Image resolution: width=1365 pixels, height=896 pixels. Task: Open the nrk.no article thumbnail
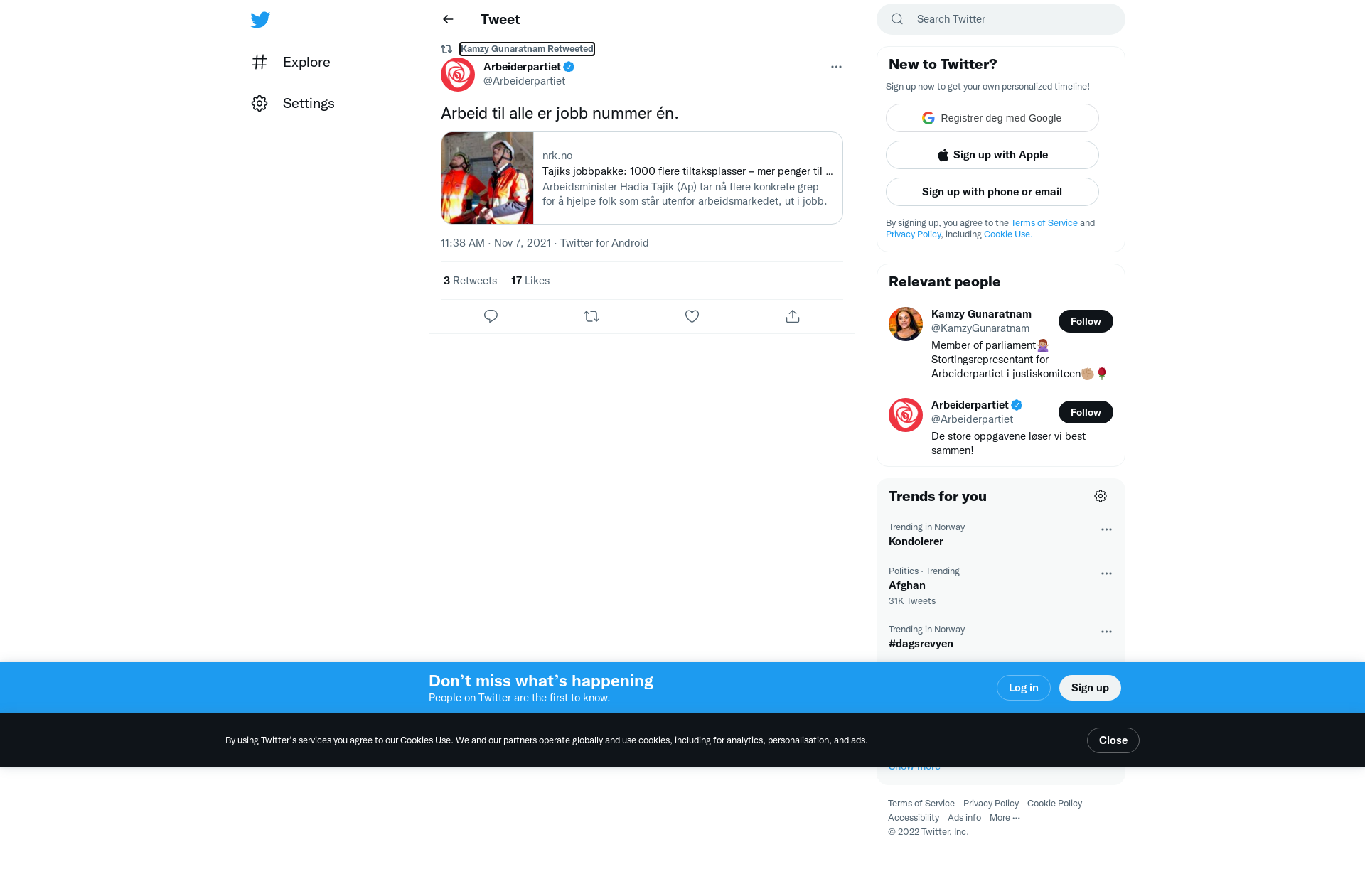pos(487,178)
